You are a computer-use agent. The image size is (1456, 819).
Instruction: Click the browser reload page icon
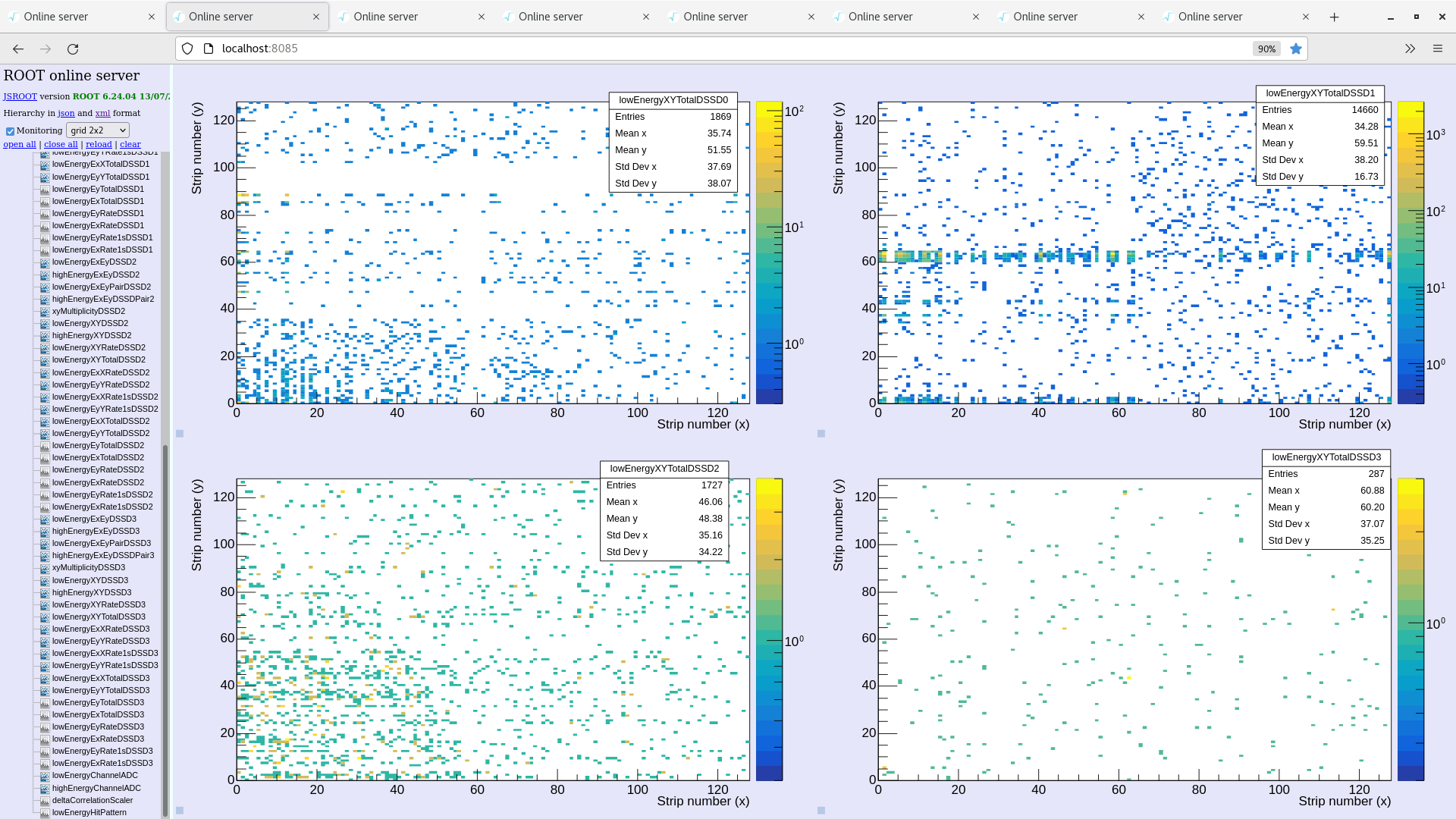click(74, 49)
